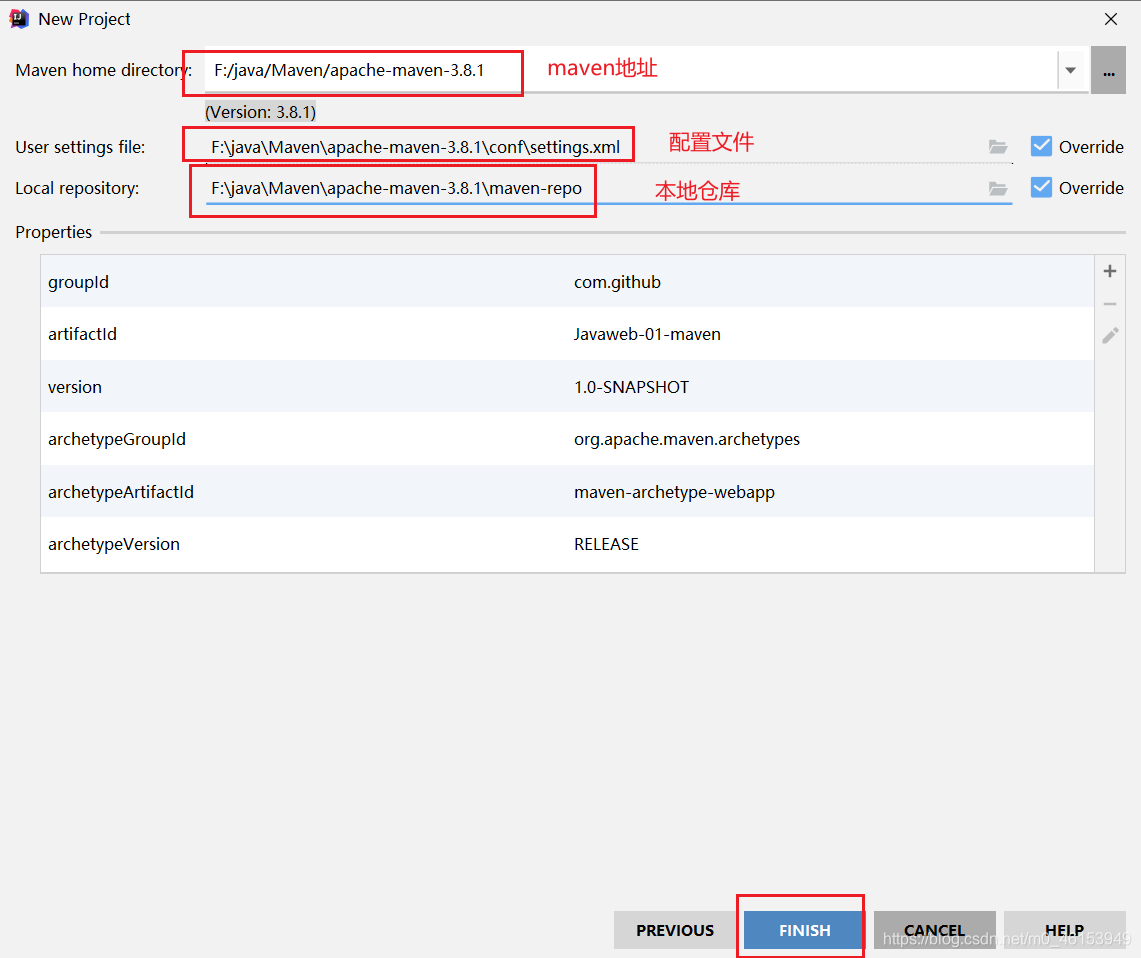Click the Properties section label
Viewport: 1141px width, 958px height.
pyautogui.click(x=54, y=232)
